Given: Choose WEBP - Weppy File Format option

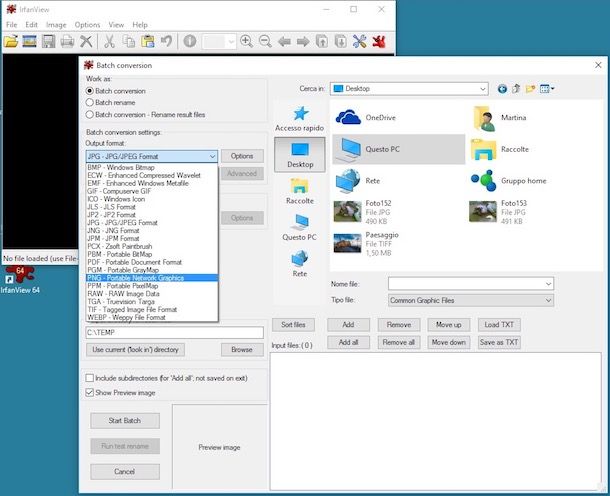Looking at the screenshot, I should [152, 317].
